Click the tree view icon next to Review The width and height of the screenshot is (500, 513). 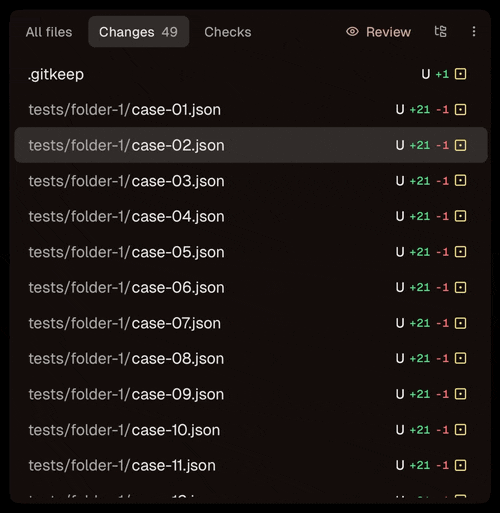[440, 31]
